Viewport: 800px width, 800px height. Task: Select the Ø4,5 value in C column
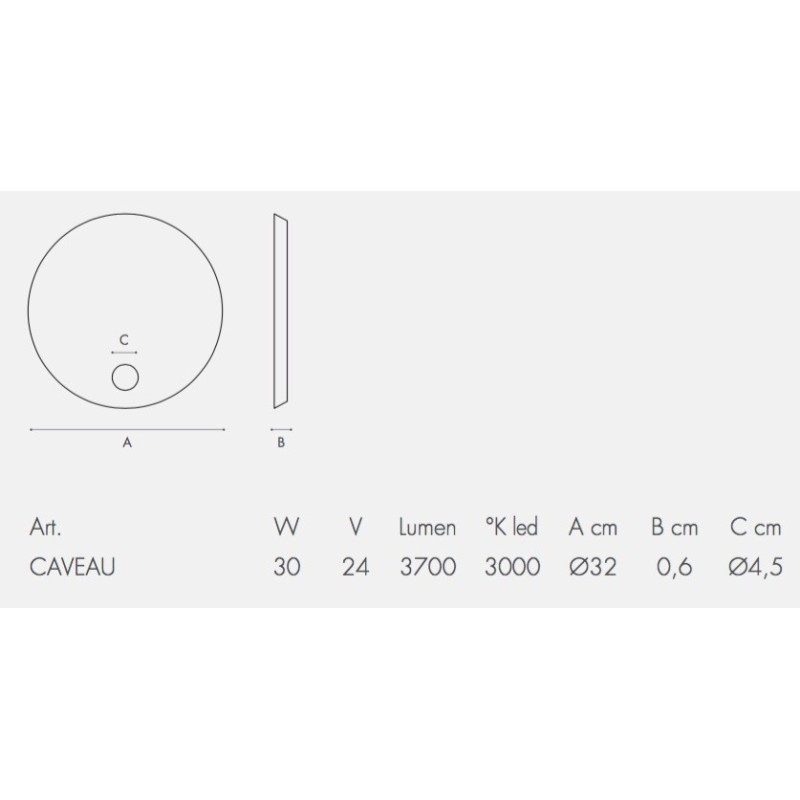(756, 567)
